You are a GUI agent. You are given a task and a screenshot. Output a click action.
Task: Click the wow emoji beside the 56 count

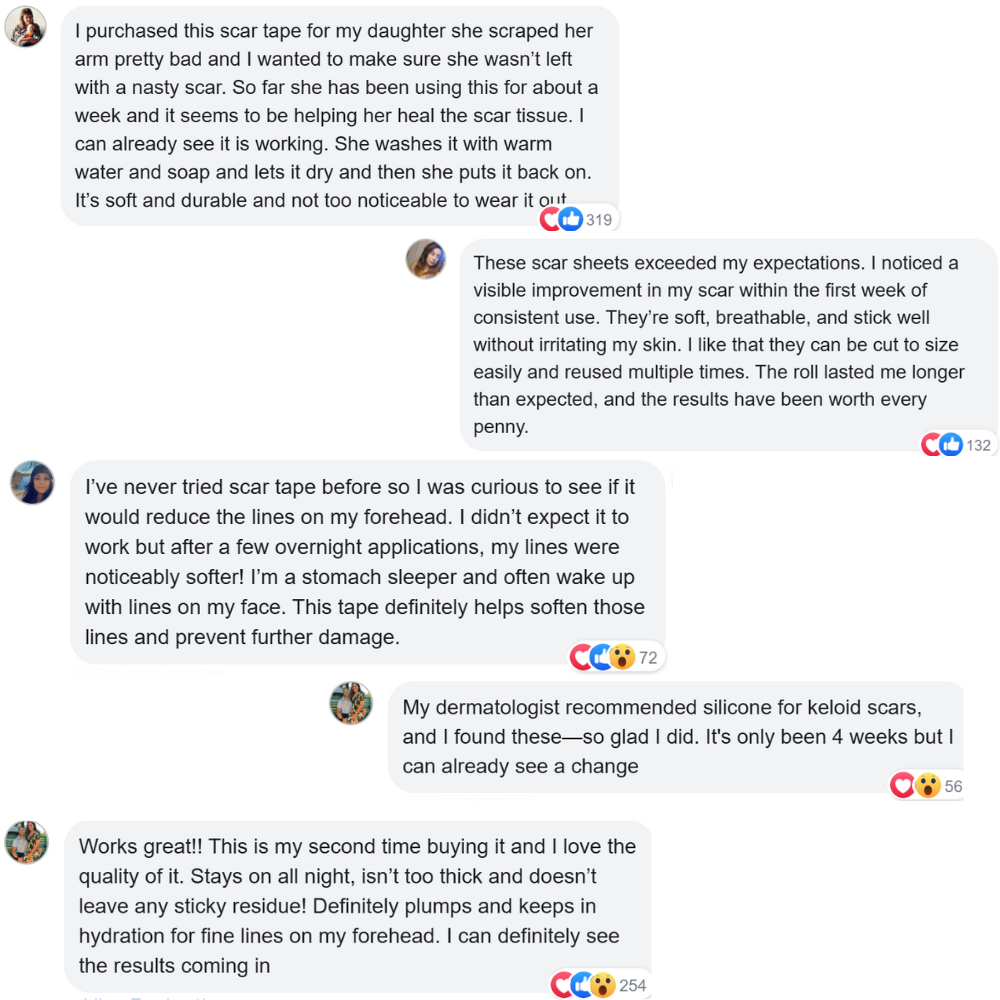[927, 786]
